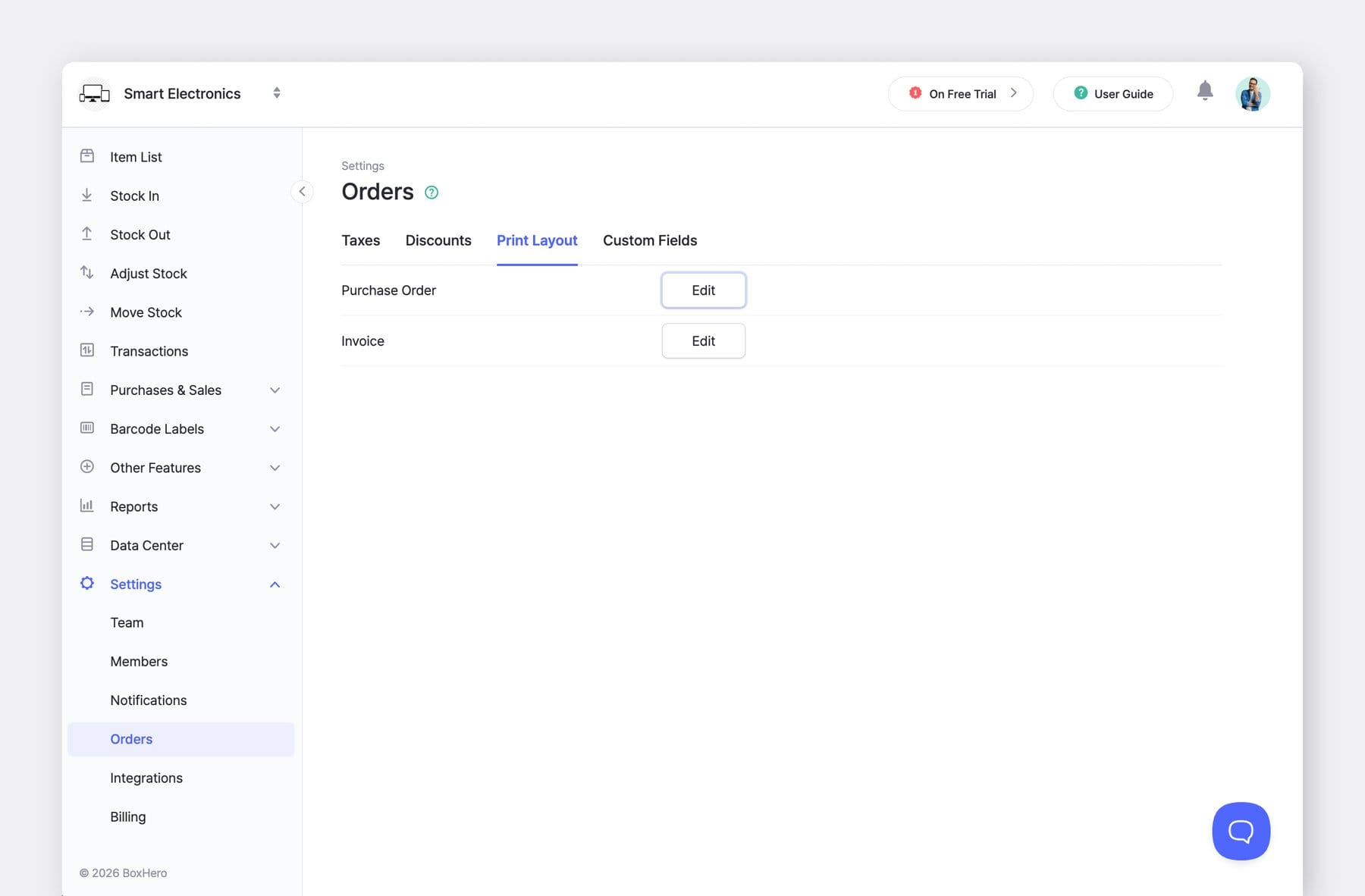The width and height of the screenshot is (1365, 896).
Task: Edit the Purchase Order layout
Action: pyautogui.click(x=703, y=290)
